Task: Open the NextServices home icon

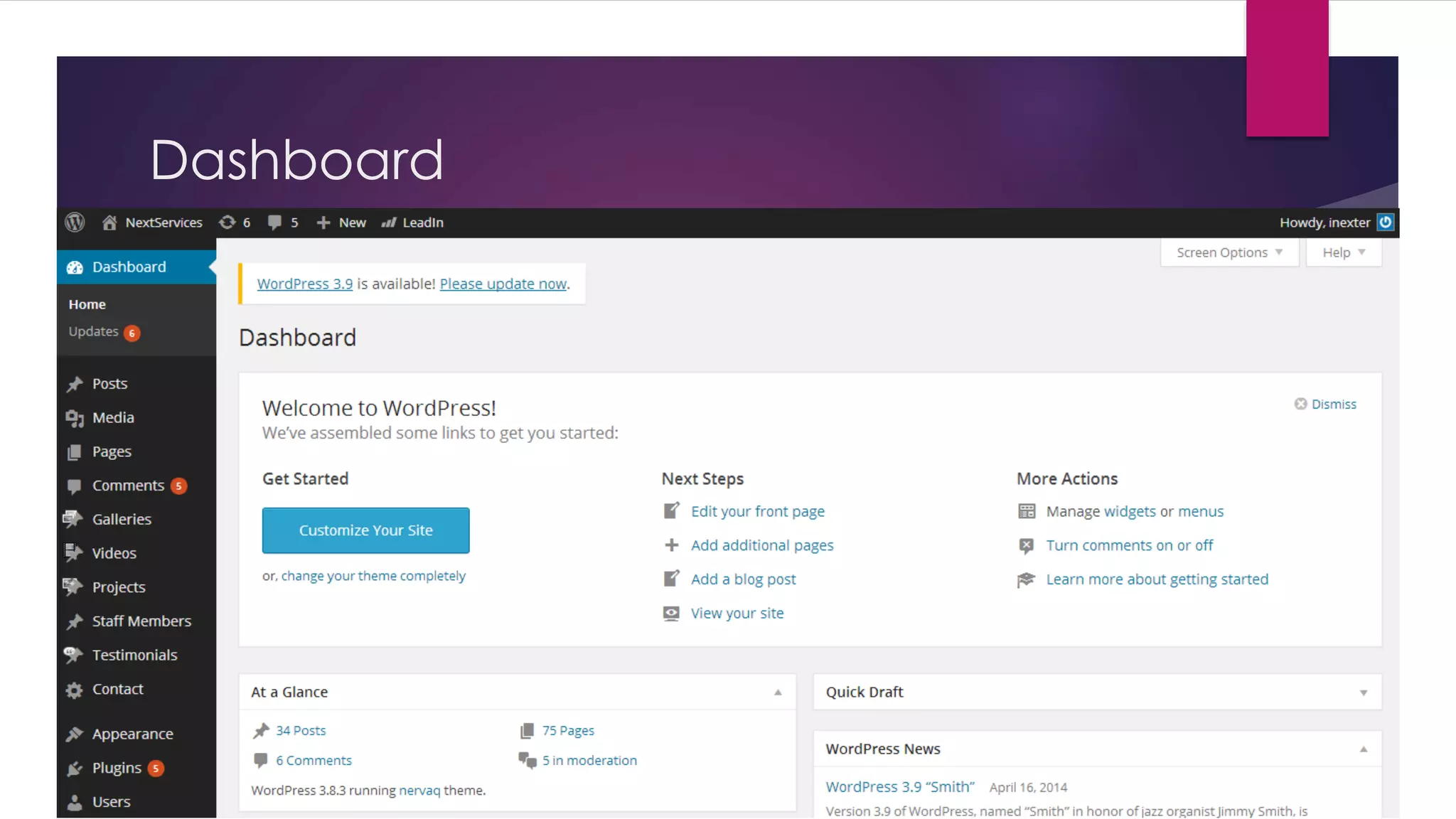Action: (x=109, y=223)
